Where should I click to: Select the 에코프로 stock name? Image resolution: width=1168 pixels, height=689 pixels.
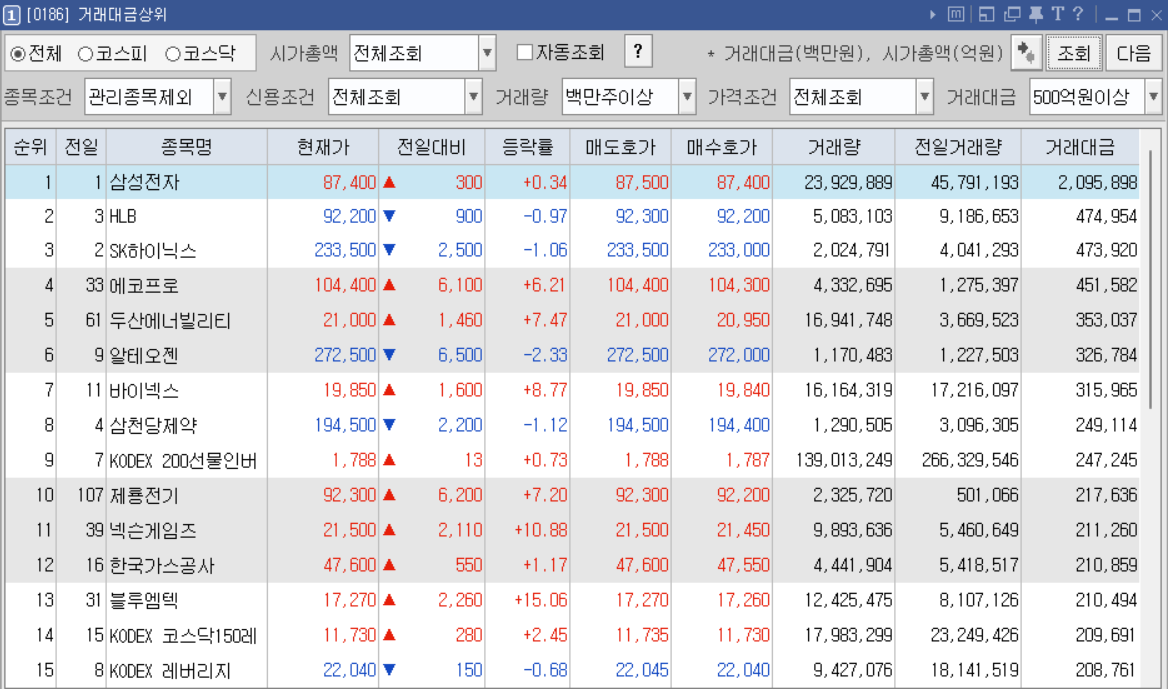[144, 286]
